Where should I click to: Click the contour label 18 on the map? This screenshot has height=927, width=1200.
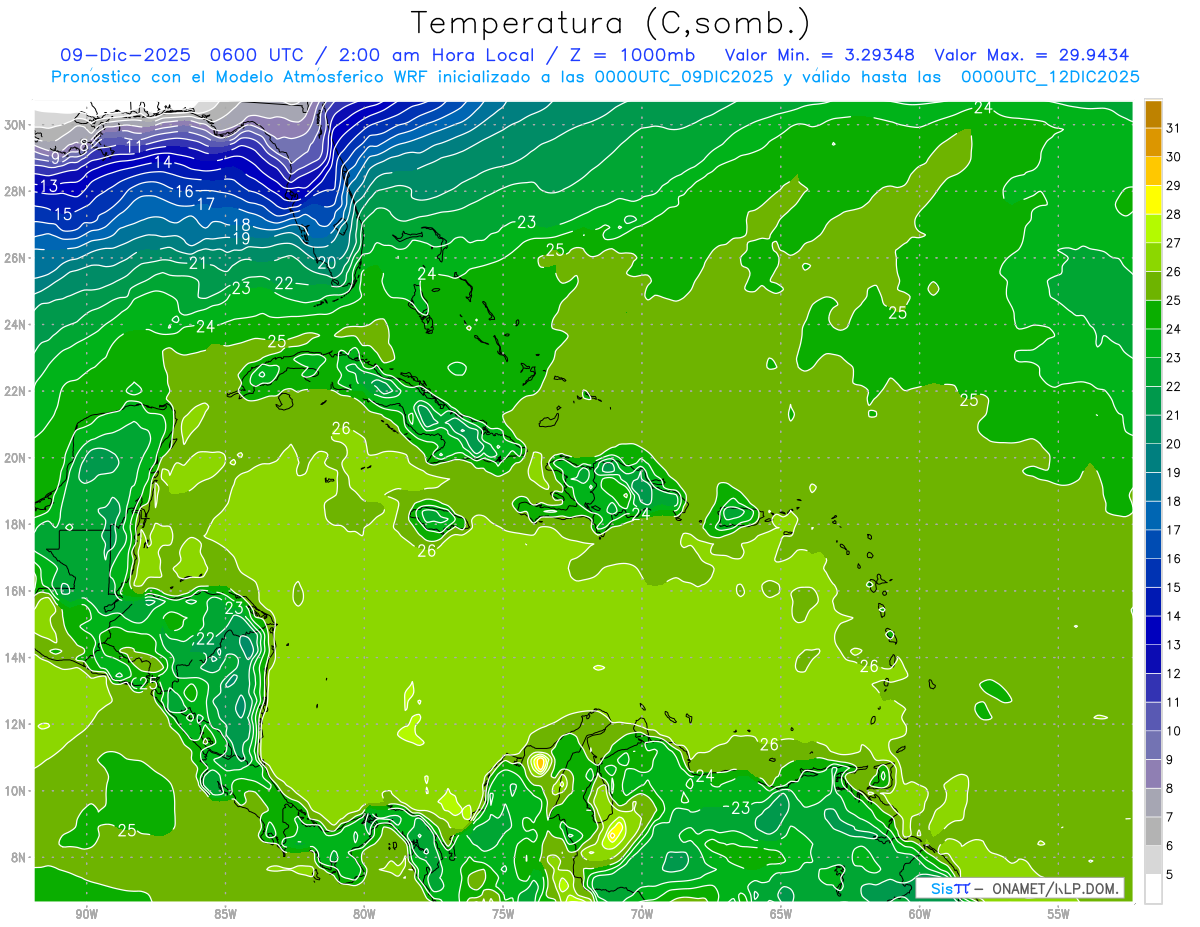(x=241, y=225)
